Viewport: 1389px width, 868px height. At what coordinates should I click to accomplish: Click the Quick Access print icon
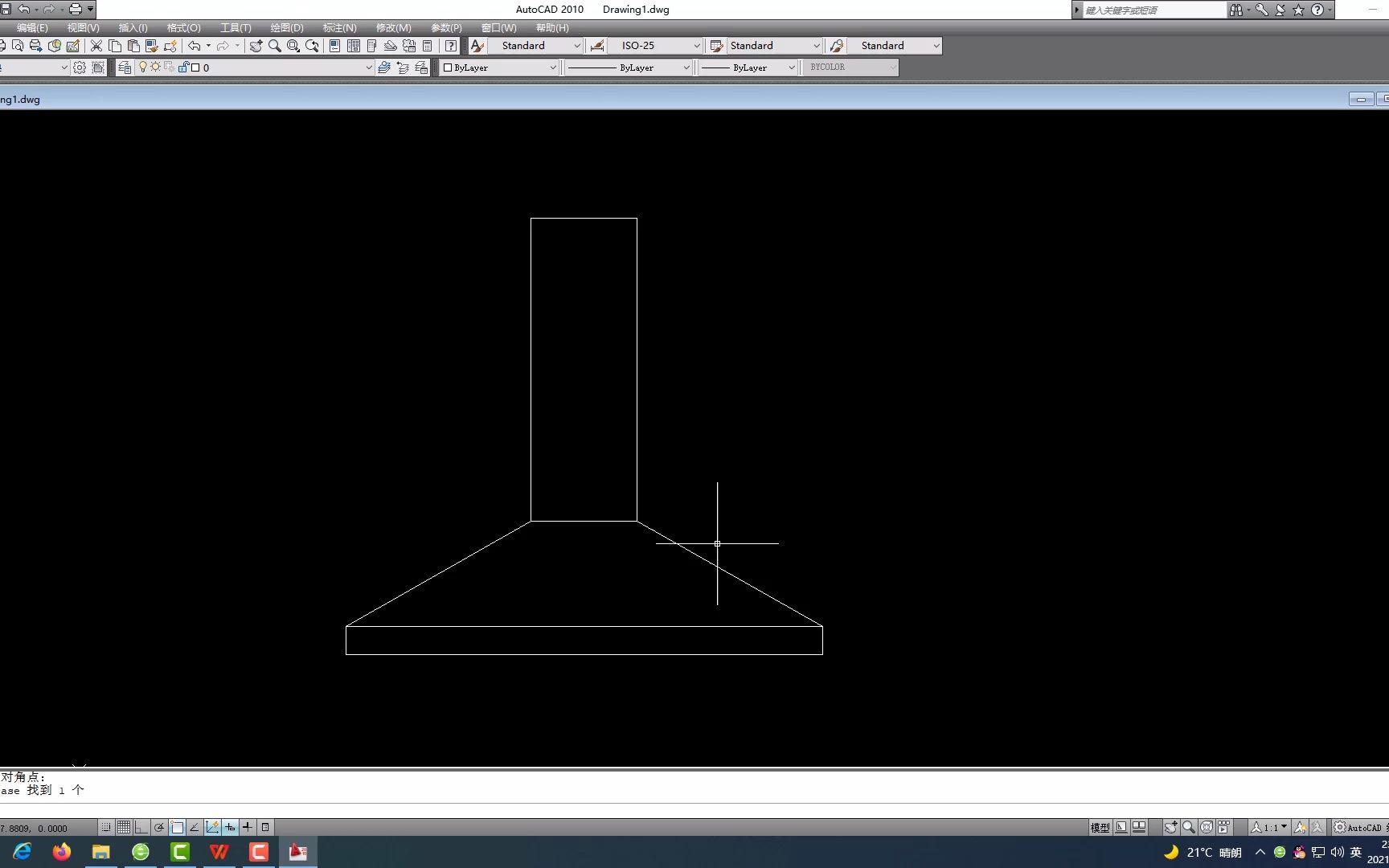[76, 10]
